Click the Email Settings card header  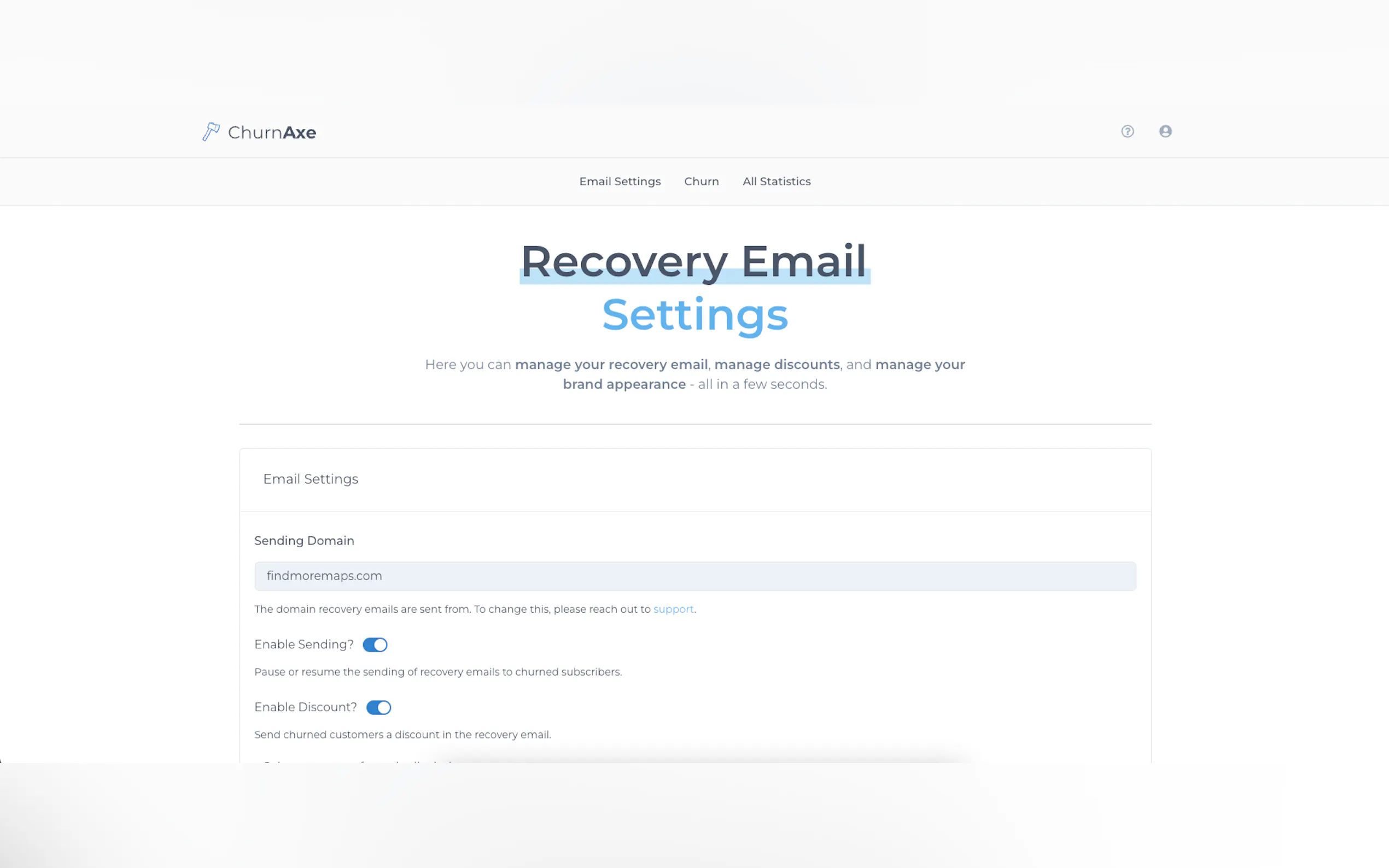[311, 479]
